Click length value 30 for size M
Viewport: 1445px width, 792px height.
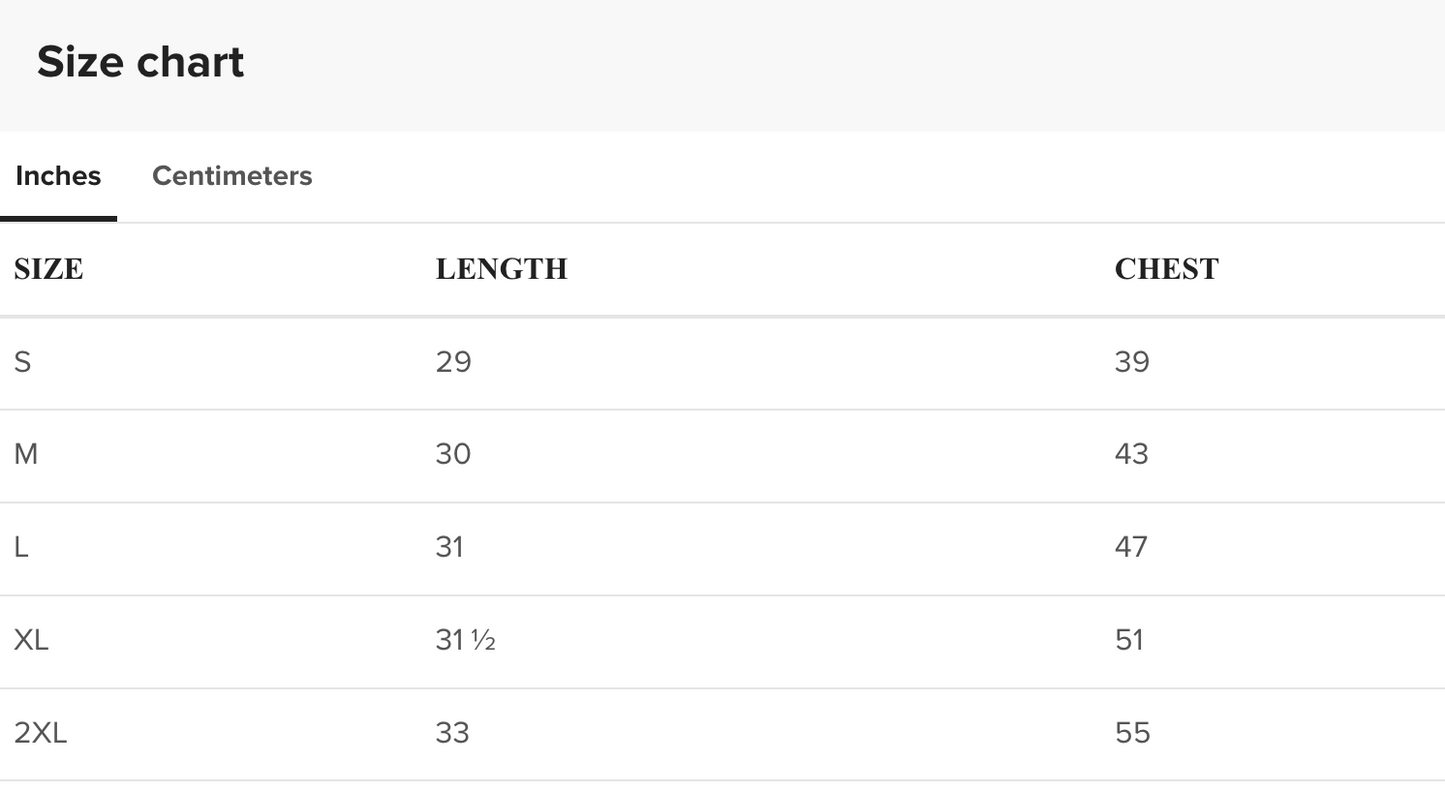coord(453,455)
